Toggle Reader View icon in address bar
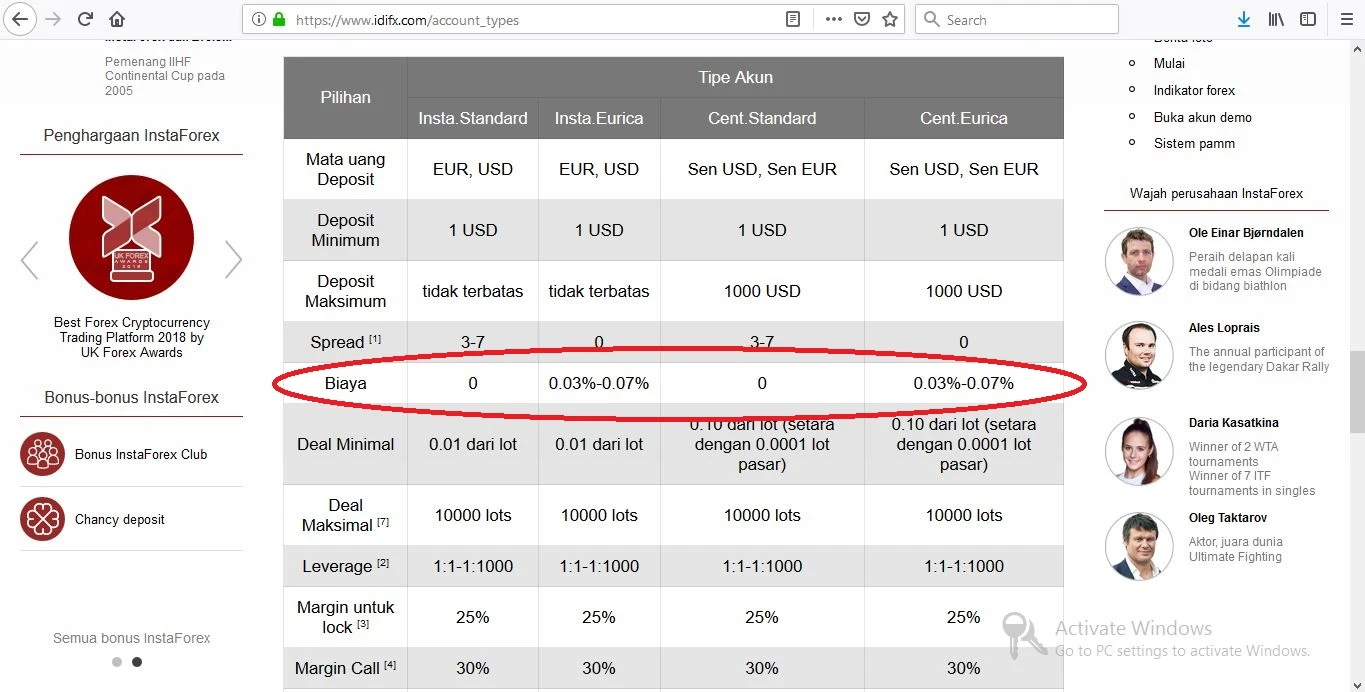The width and height of the screenshot is (1365, 692). pyautogui.click(x=793, y=19)
